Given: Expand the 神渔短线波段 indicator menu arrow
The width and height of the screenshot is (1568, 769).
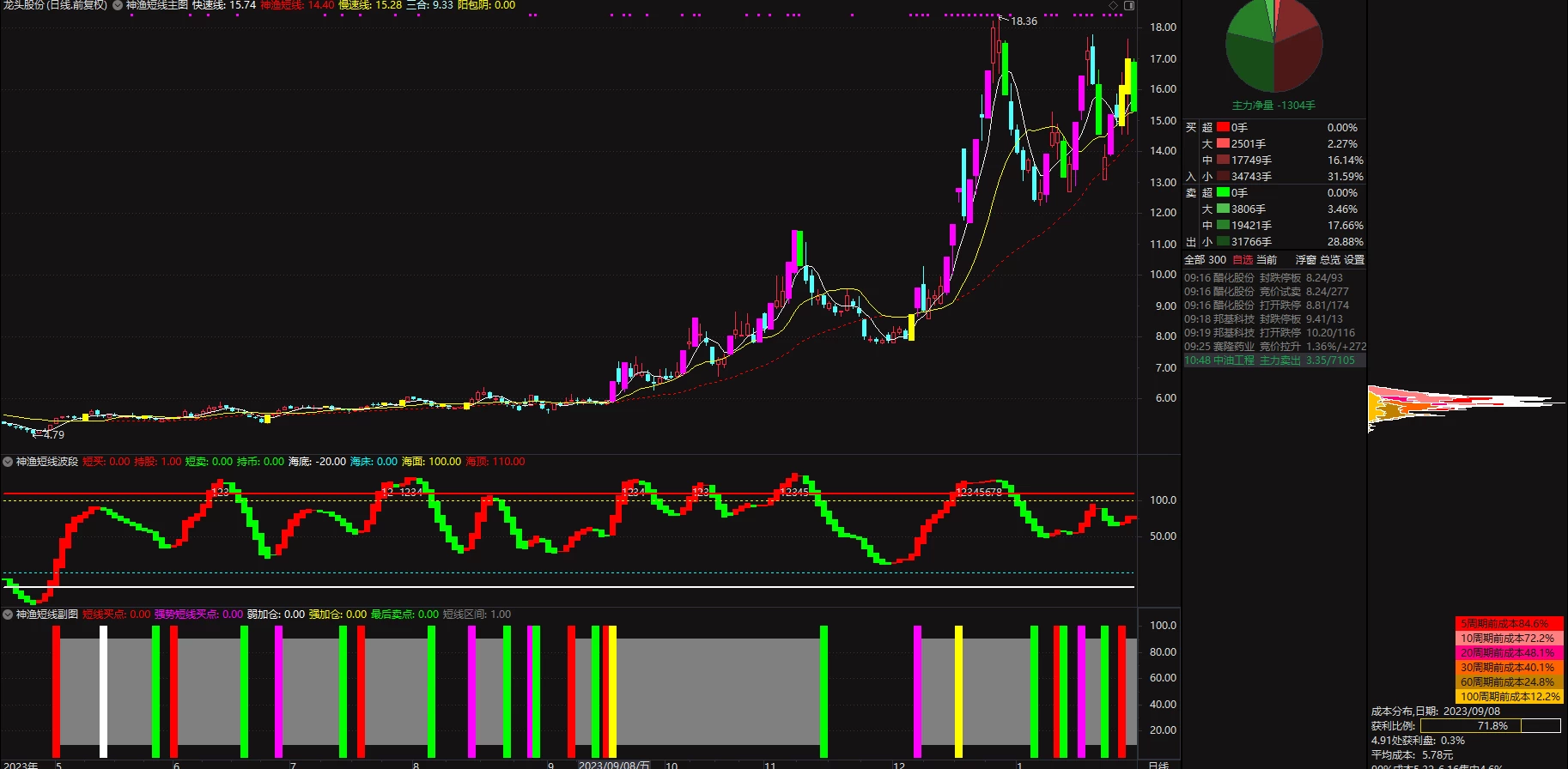Looking at the screenshot, I should tap(8, 462).
